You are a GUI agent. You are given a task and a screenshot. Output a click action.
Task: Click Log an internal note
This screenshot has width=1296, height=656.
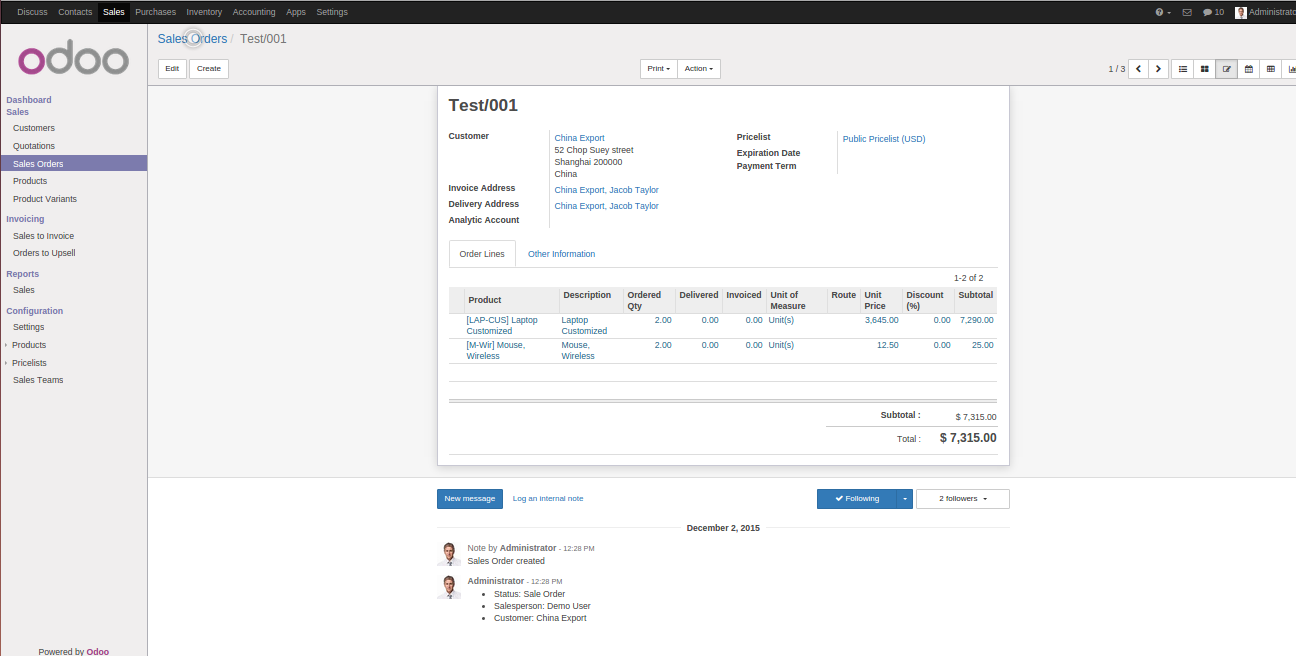[548, 499]
